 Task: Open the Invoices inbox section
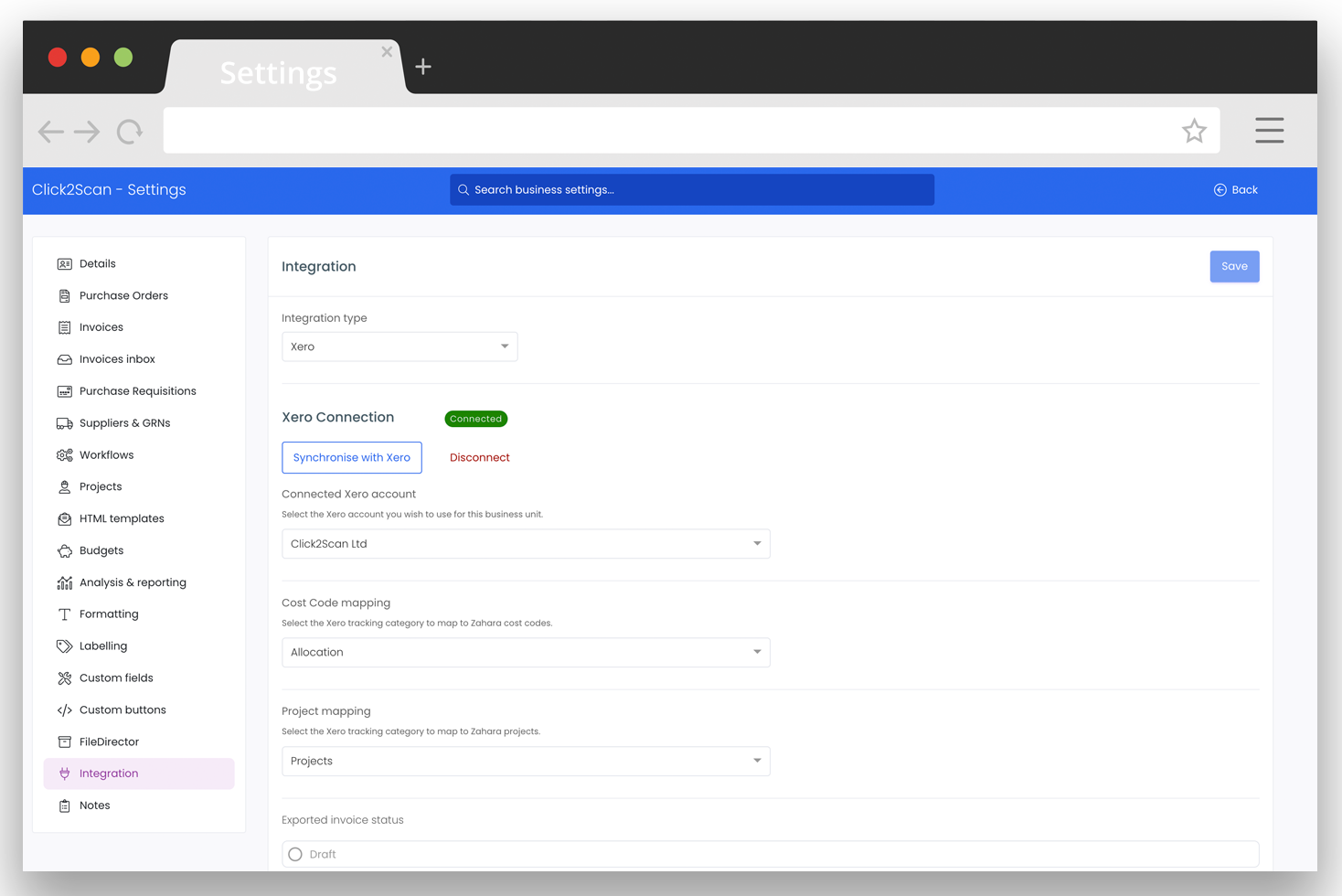pos(117,358)
